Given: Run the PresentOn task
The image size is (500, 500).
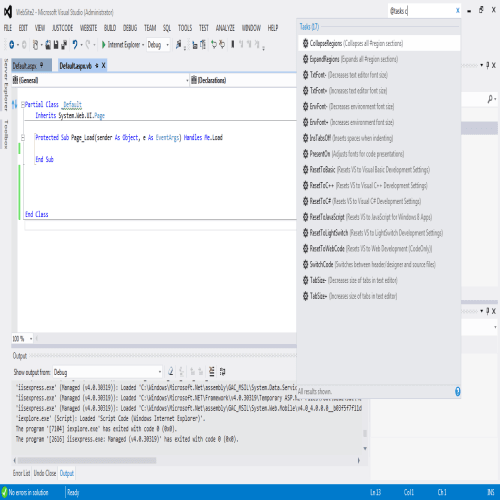Looking at the screenshot, I should [x=379, y=154].
